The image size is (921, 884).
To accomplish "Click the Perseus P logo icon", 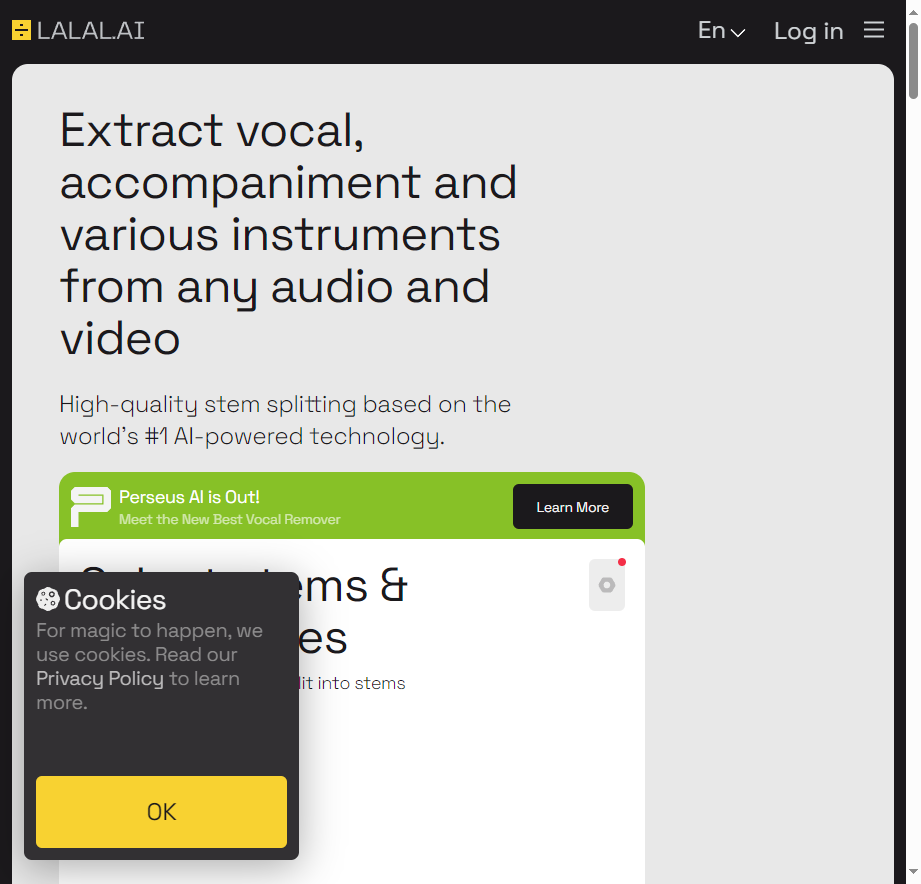I will point(90,506).
